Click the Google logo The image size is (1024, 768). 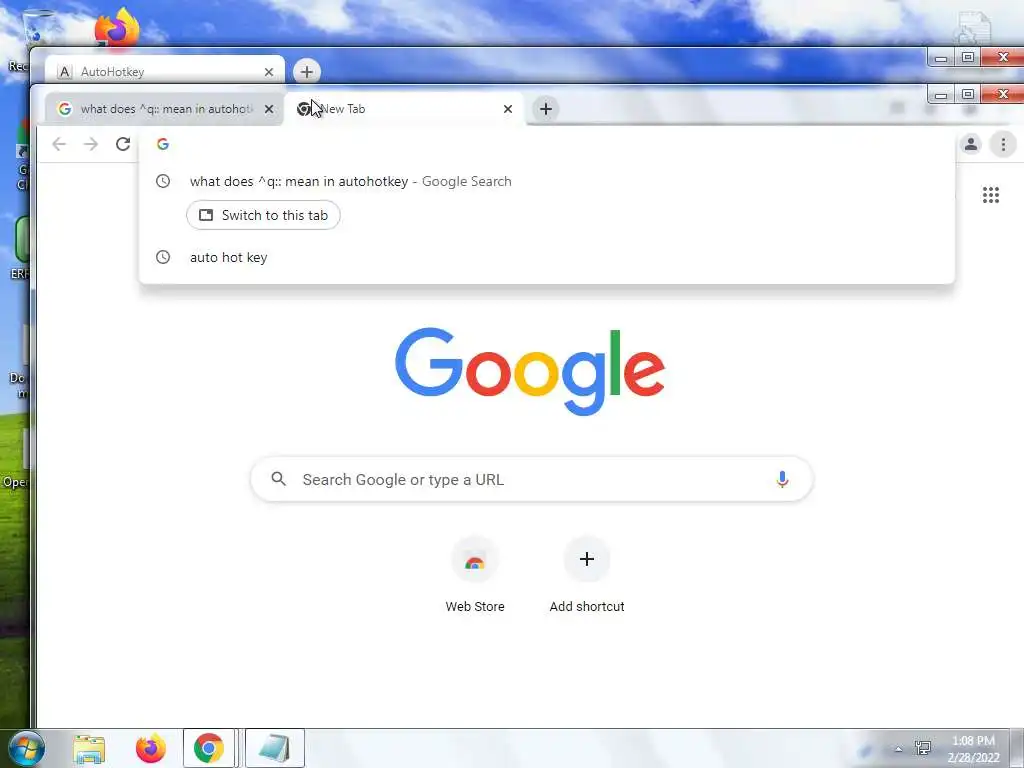(x=530, y=371)
